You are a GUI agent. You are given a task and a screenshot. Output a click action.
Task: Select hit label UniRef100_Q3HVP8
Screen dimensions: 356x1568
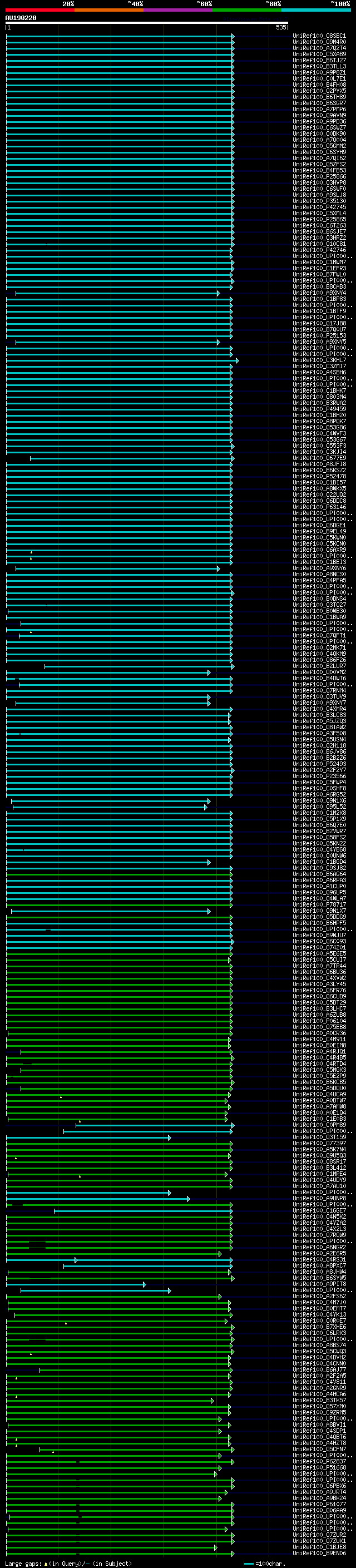[x=319, y=182]
